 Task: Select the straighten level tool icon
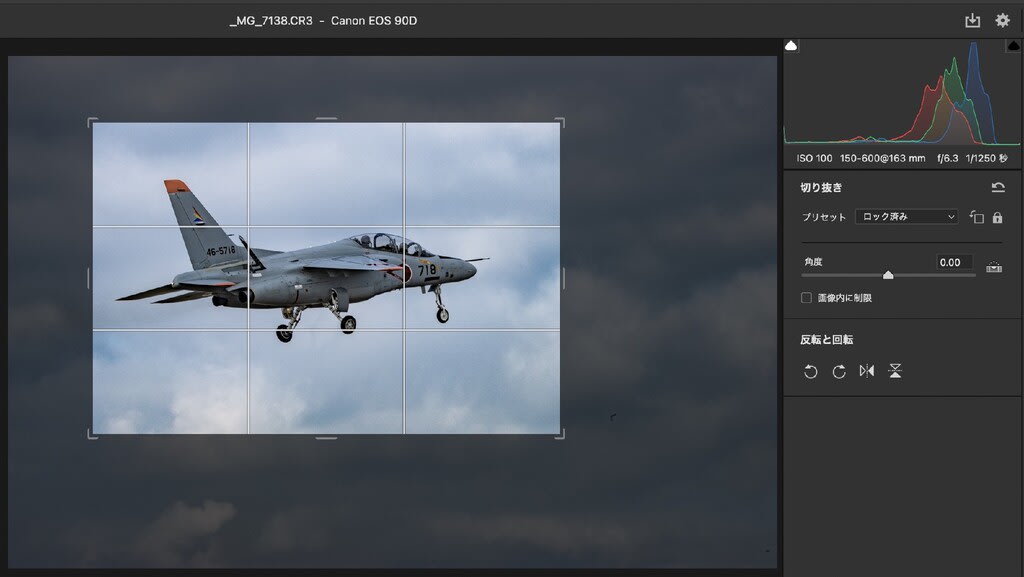coord(994,267)
